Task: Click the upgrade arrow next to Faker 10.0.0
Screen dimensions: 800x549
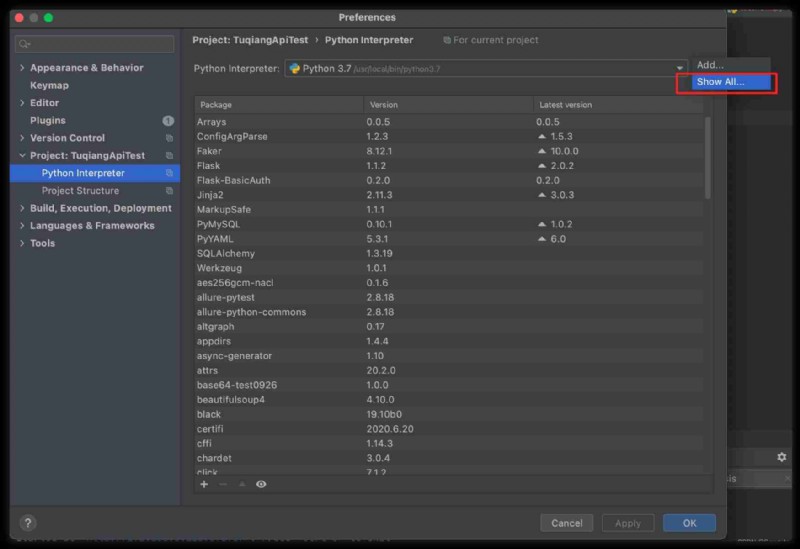Action: point(542,151)
